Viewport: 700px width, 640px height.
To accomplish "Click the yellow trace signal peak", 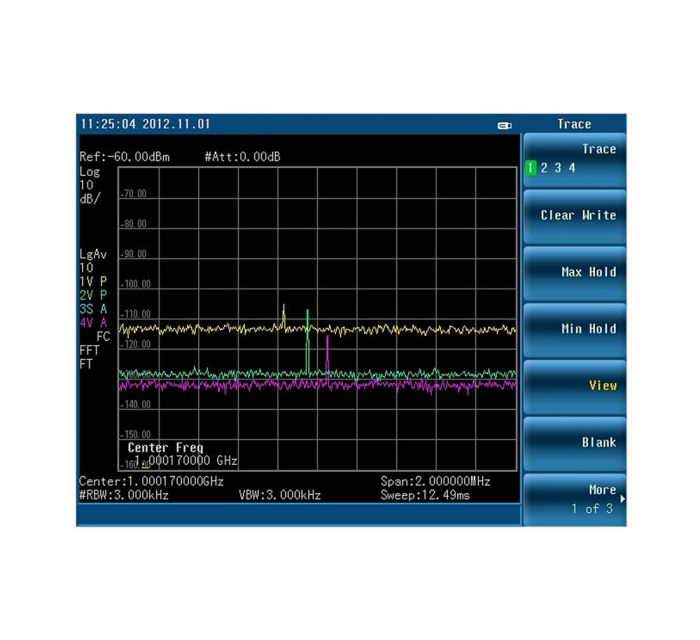I will click(284, 307).
